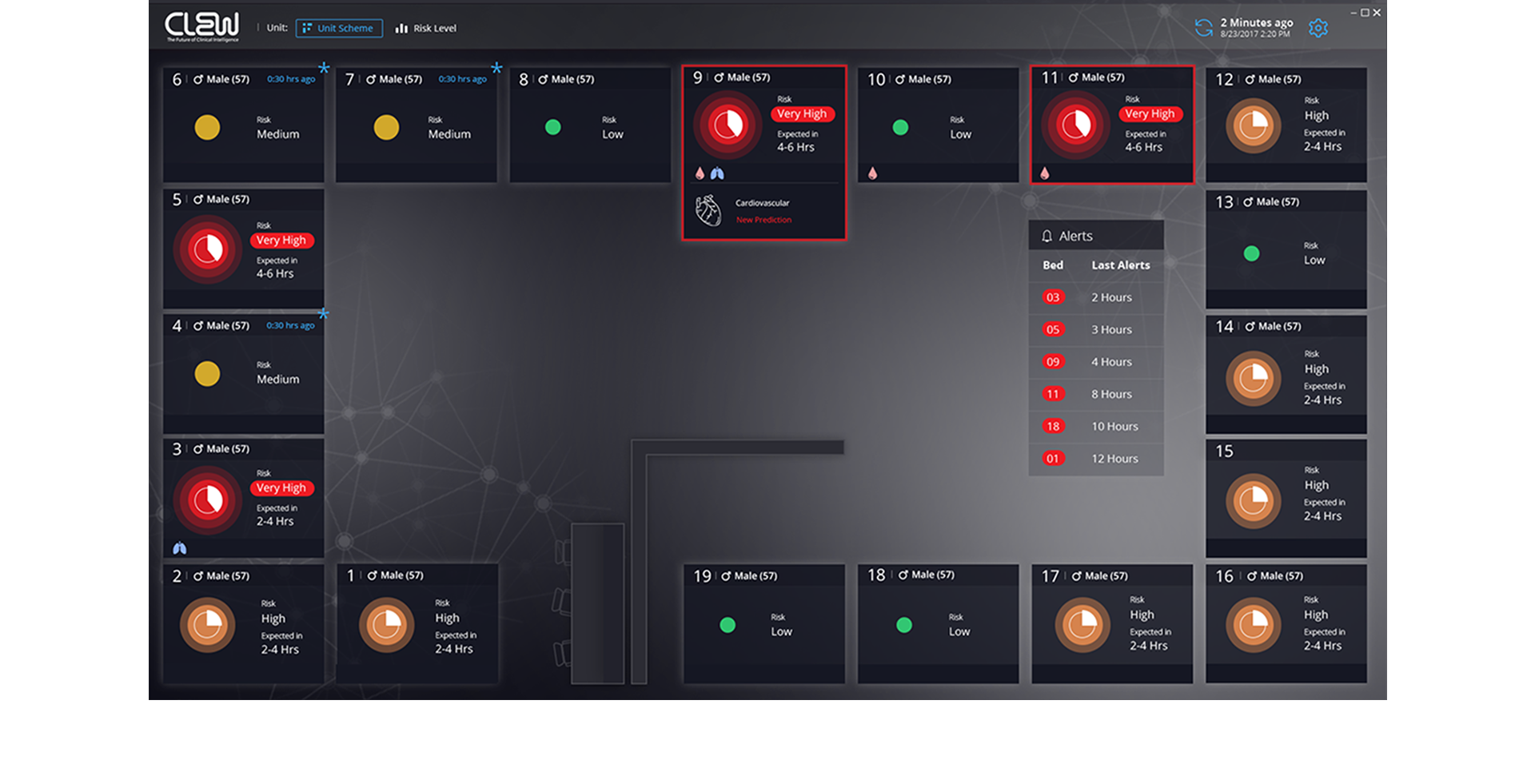Click the yellow medium risk dot in bed 7

click(386, 127)
